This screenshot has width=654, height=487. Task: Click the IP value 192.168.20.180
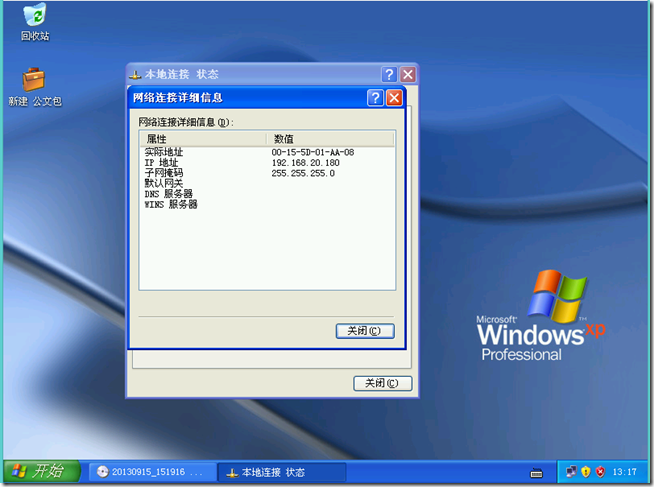pos(306,163)
